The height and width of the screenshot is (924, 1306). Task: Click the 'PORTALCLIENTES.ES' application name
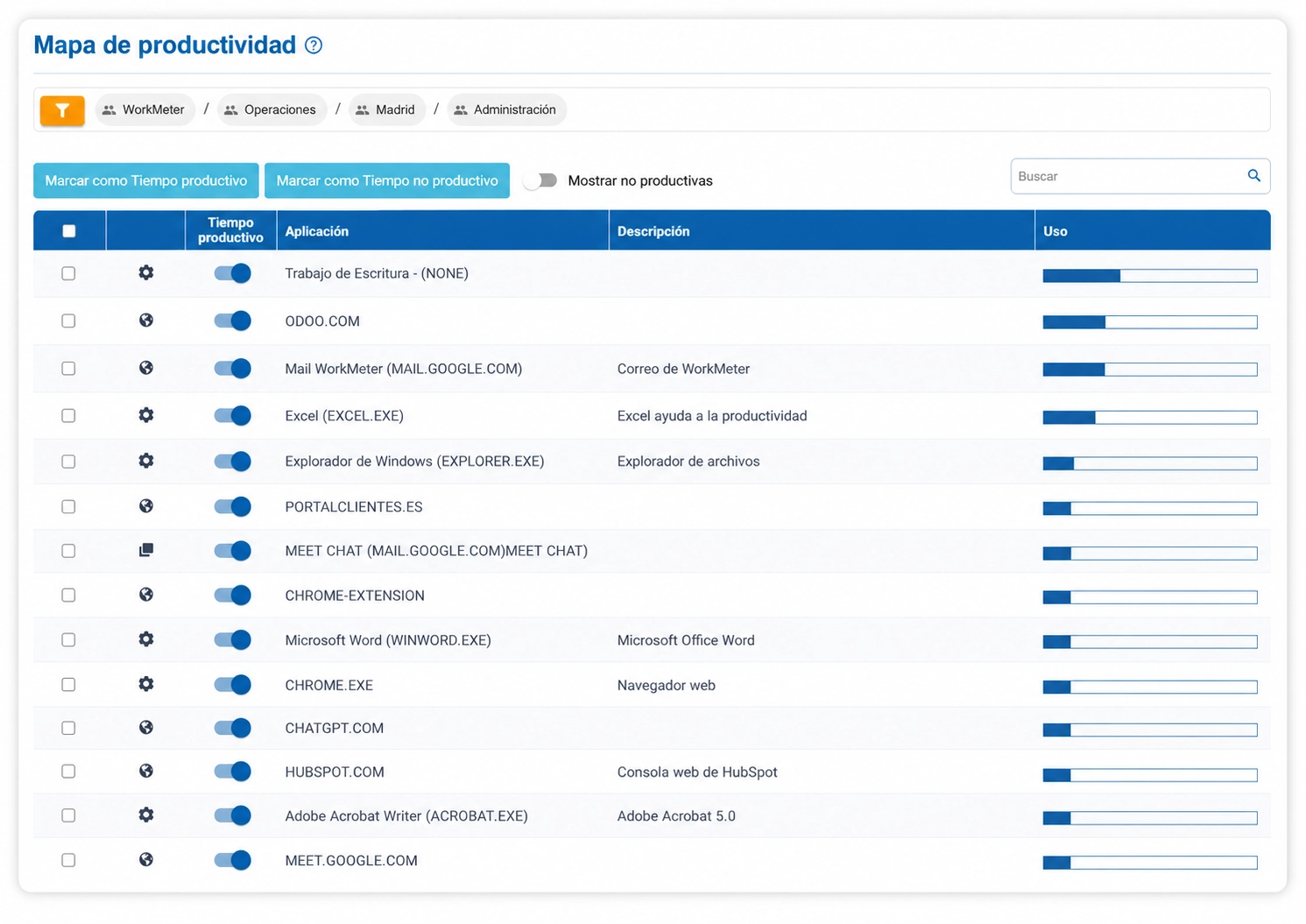(354, 507)
